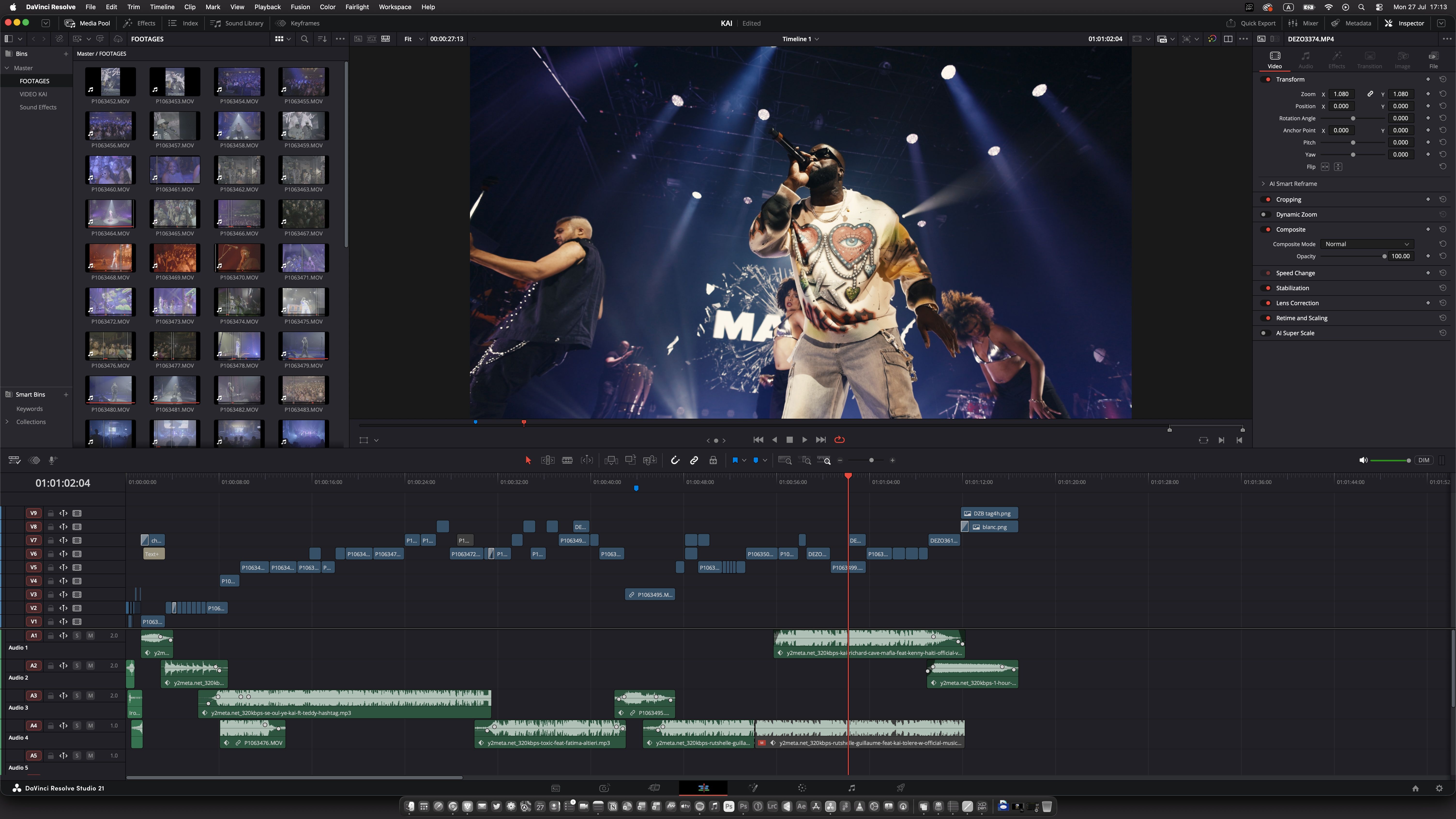Open Project Settings gear icon
Screen dimensions: 1456x819
tap(1439, 789)
